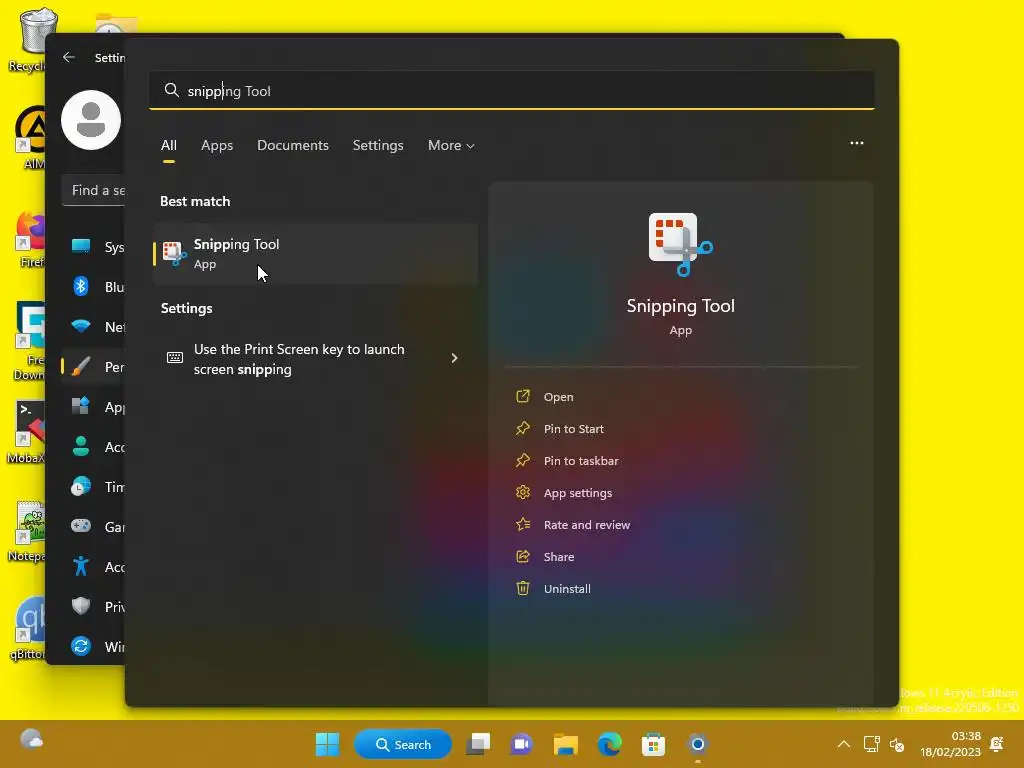
Task: Select Accessibility figure in the Settings sidebar
Action: point(81,566)
